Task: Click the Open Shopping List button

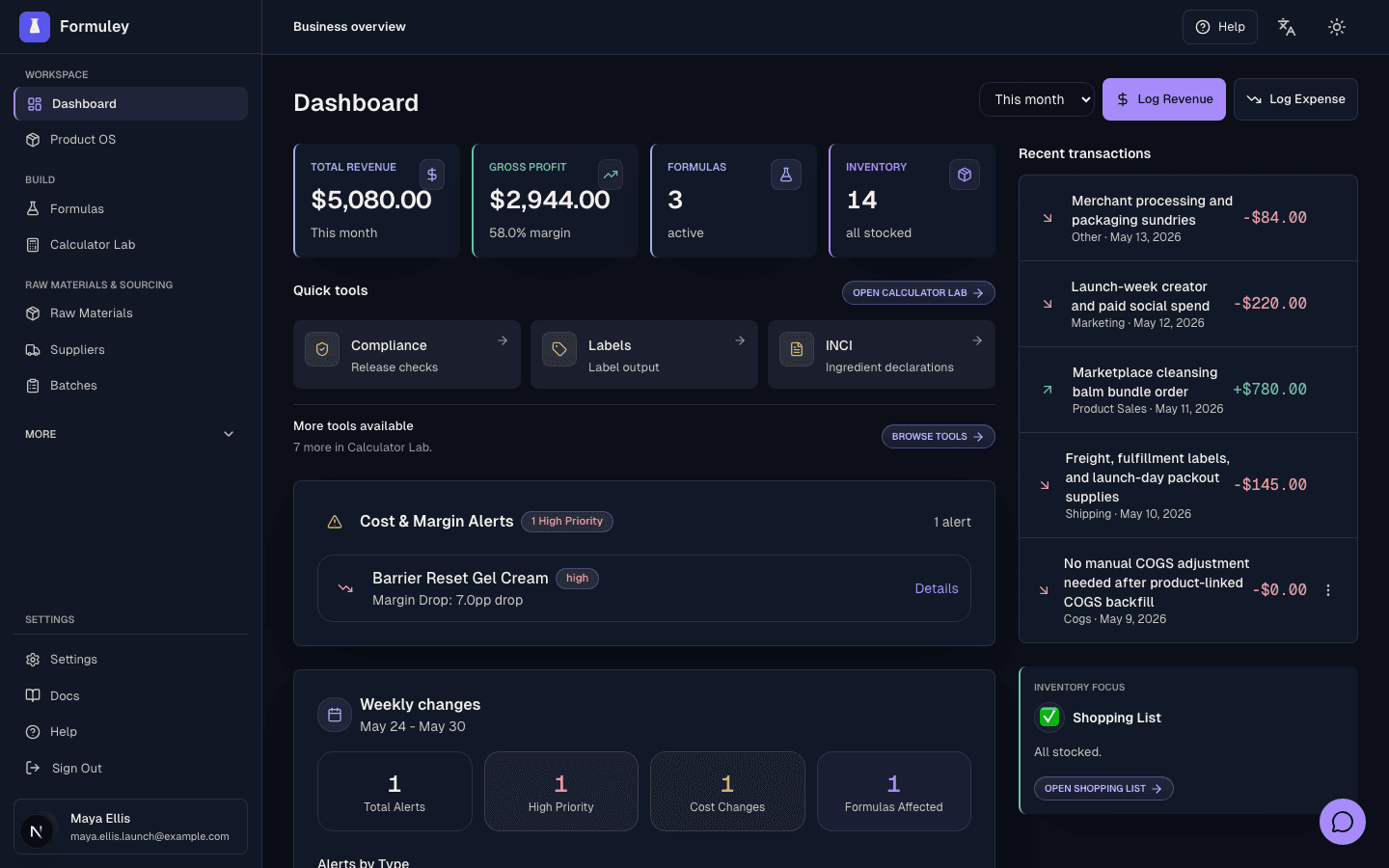Action: (x=1103, y=789)
